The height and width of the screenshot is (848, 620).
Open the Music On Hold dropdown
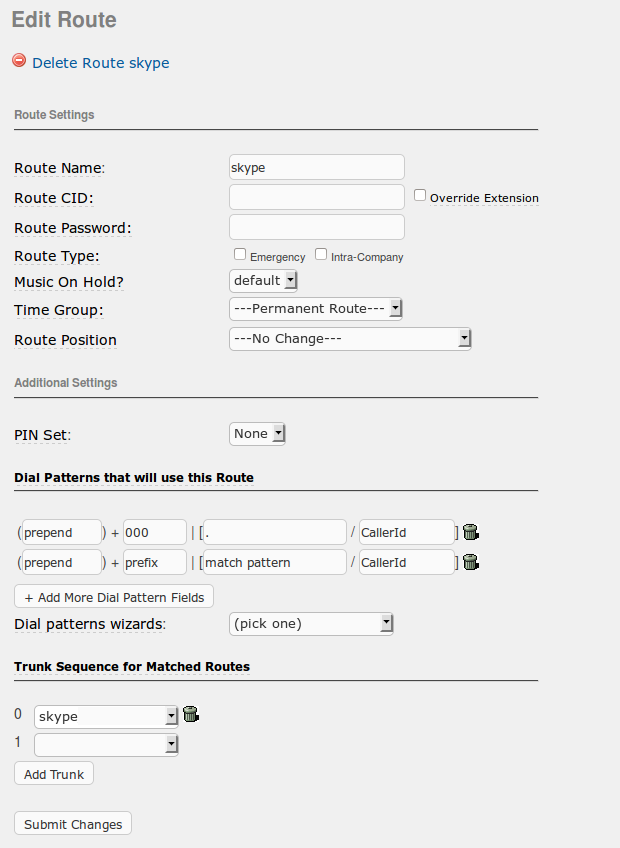pos(264,281)
